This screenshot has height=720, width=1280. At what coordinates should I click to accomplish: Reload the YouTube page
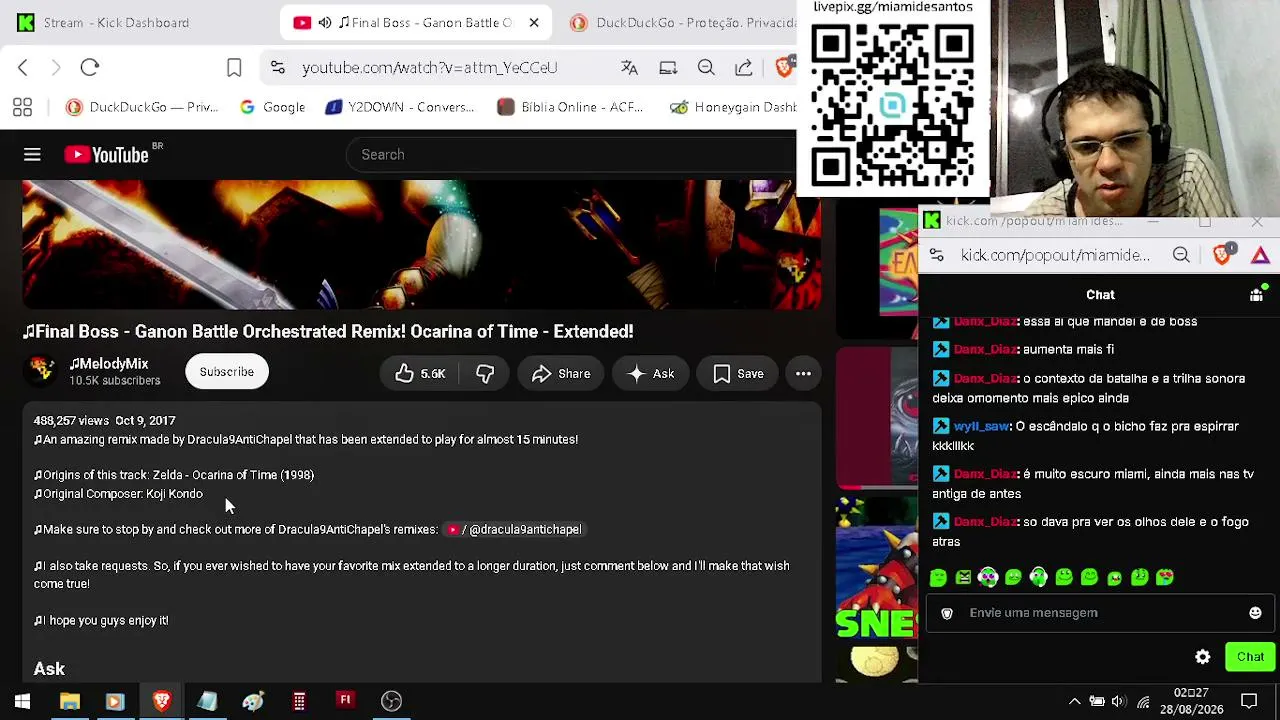click(x=90, y=67)
